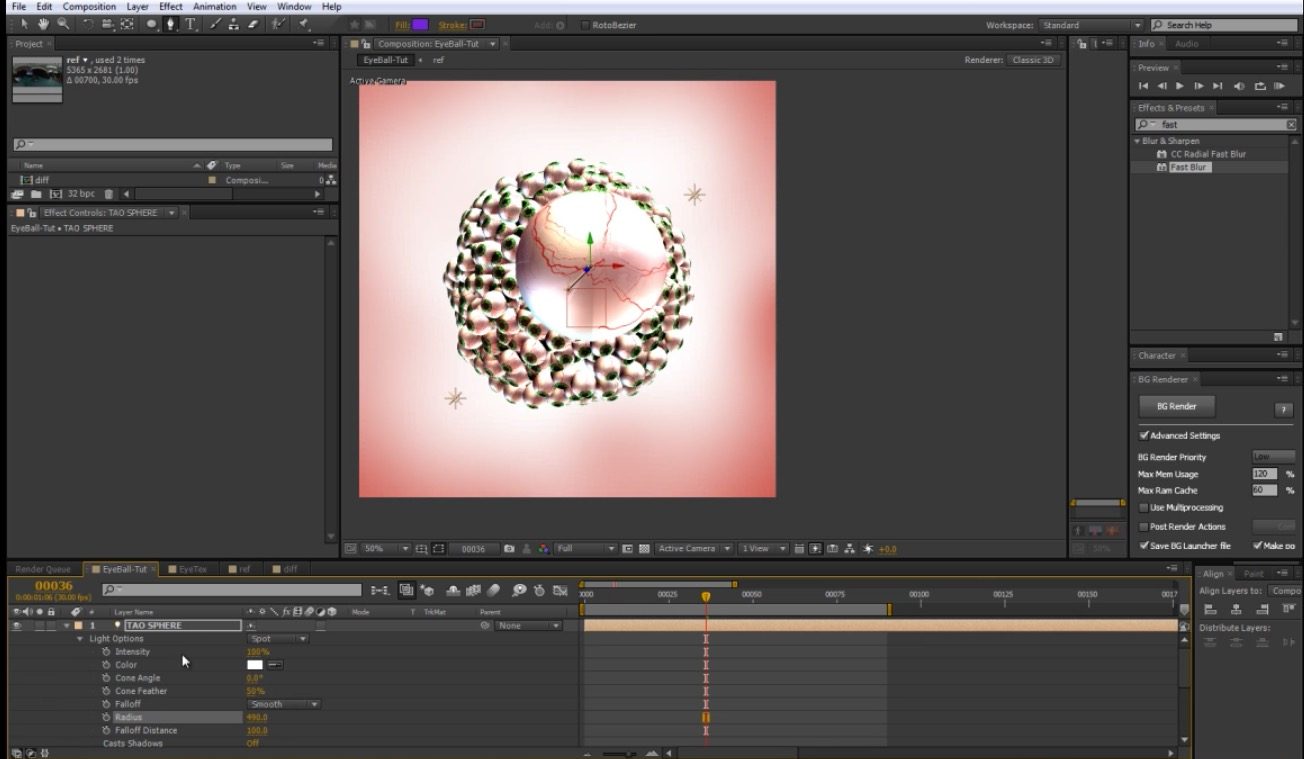Toggle Save BG Launcher file checkbox
The width and height of the screenshot is (1304, 759).
click(1144, 546)
